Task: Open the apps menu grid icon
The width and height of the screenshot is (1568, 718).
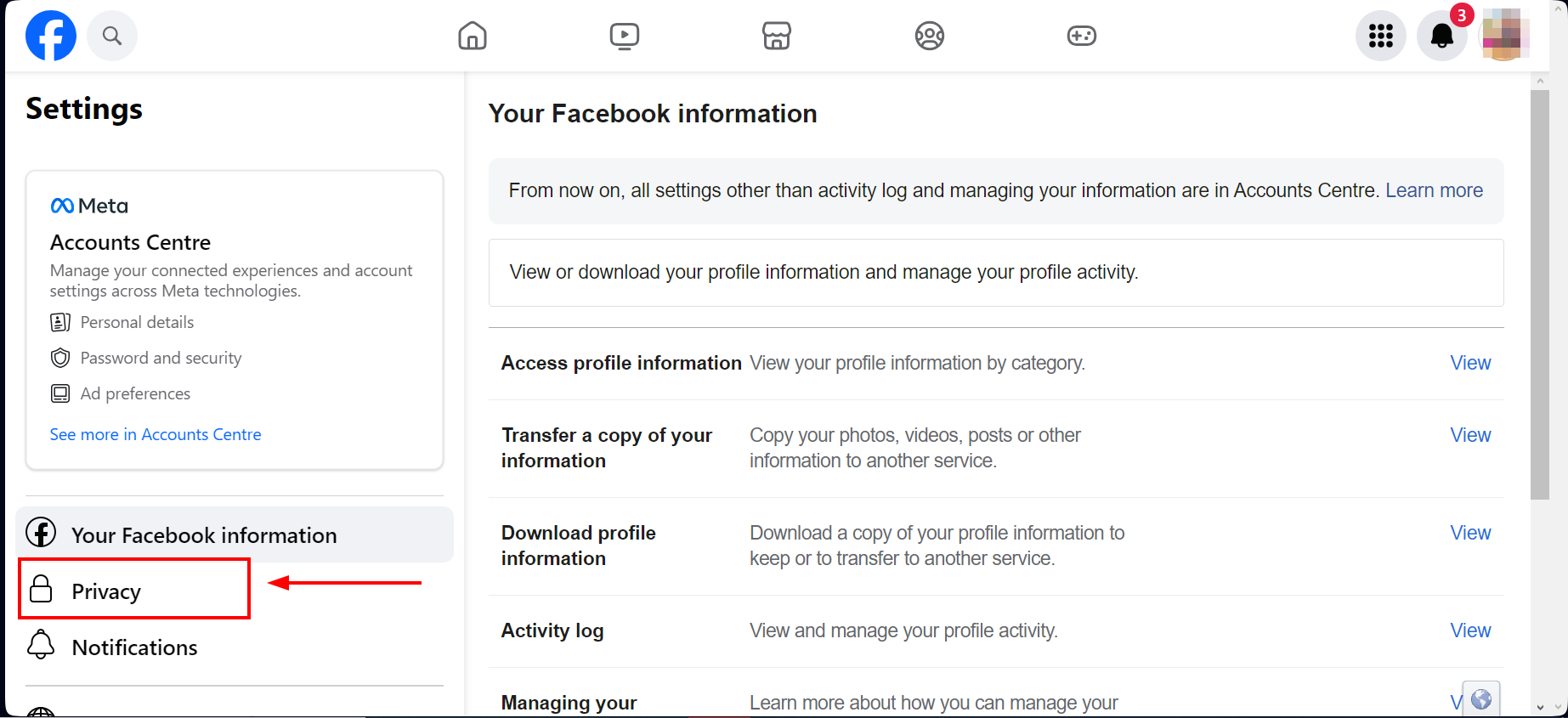Action: pos(1380,36)
